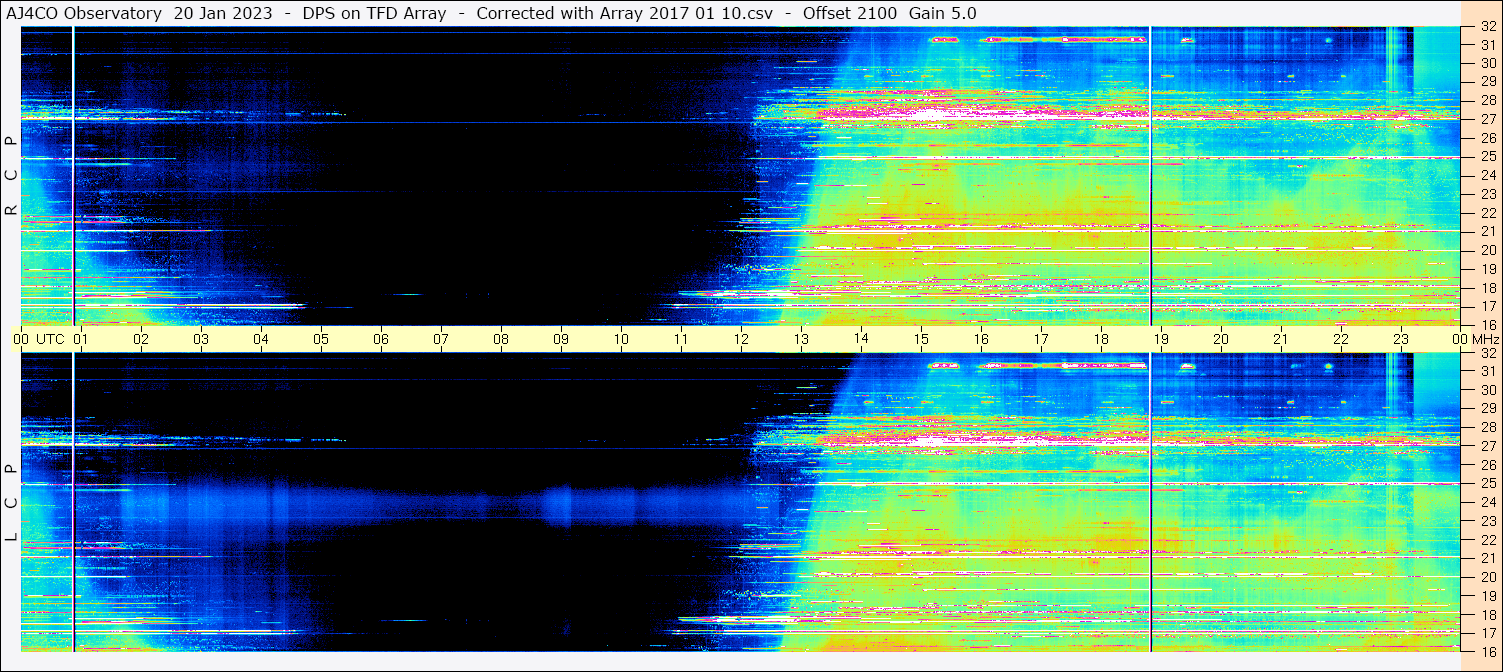Click the '20 Jan 2023' date text
Viewport: 1503px width, 672px height.
pyautogui.click(x=223, y=13)
